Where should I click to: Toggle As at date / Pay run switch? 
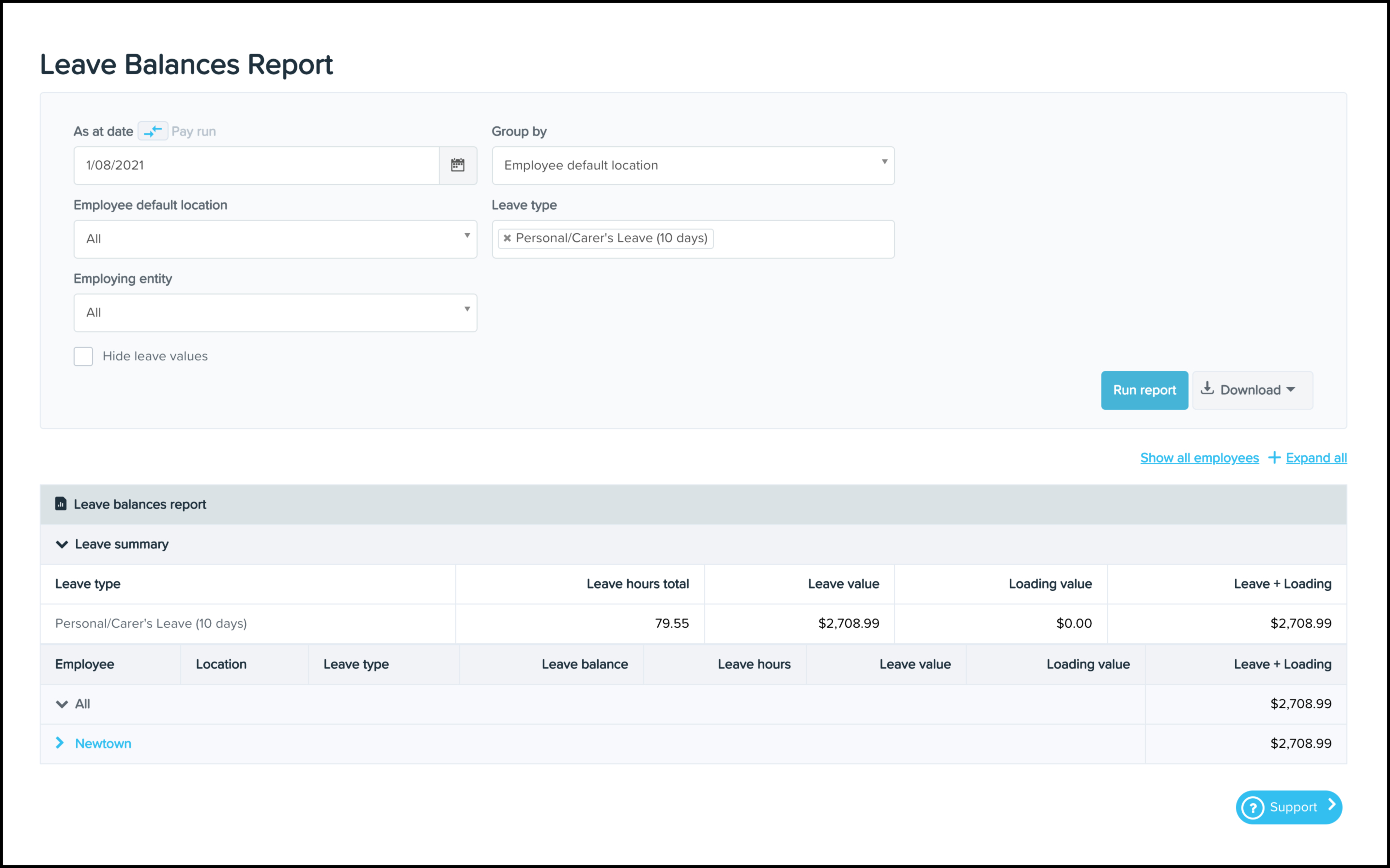click(x=153, y=131)
